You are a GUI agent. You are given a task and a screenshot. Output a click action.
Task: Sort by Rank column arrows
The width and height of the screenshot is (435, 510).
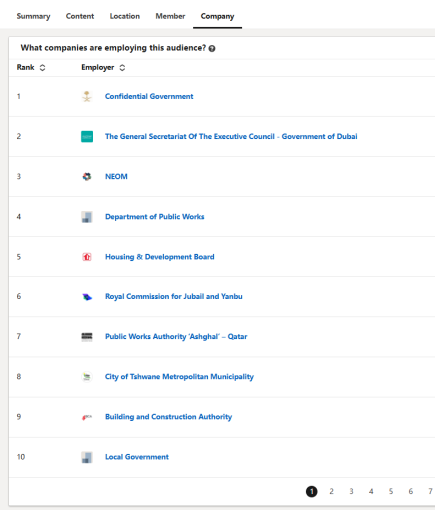[42, 68]
